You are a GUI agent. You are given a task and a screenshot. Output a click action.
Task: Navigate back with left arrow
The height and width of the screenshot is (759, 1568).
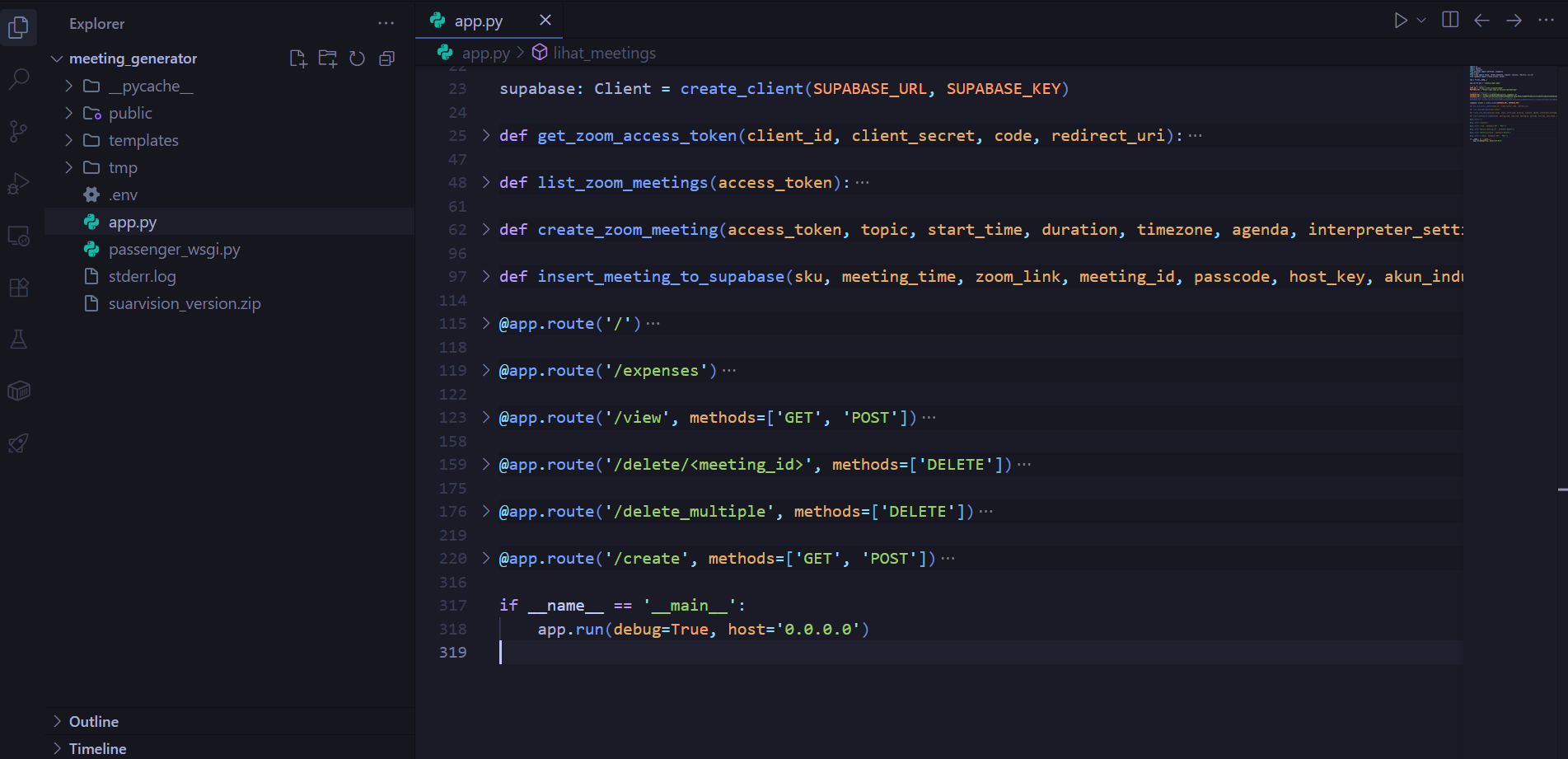[1481, 20]
